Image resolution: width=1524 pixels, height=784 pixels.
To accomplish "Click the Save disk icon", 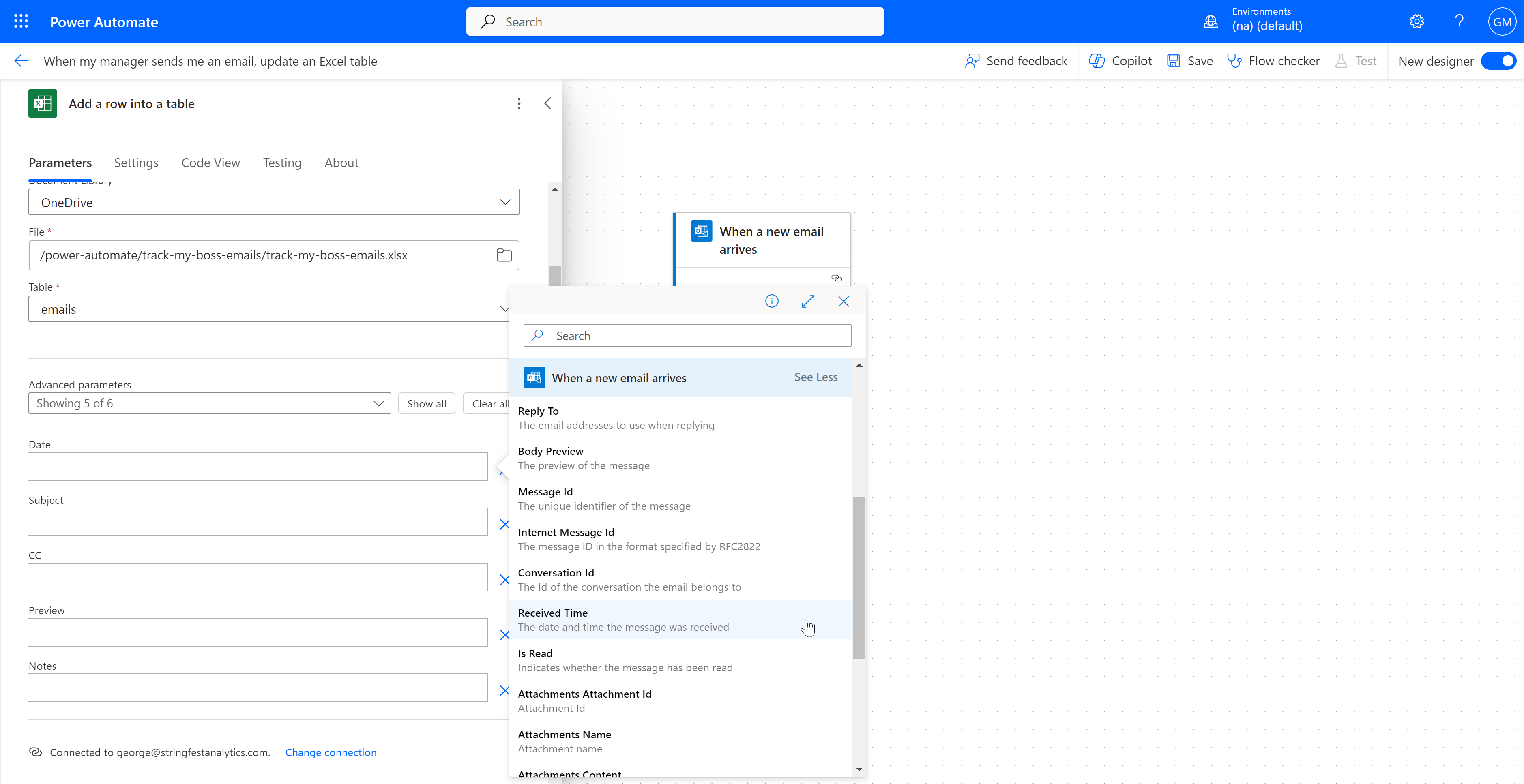I will click(1173, 61).
